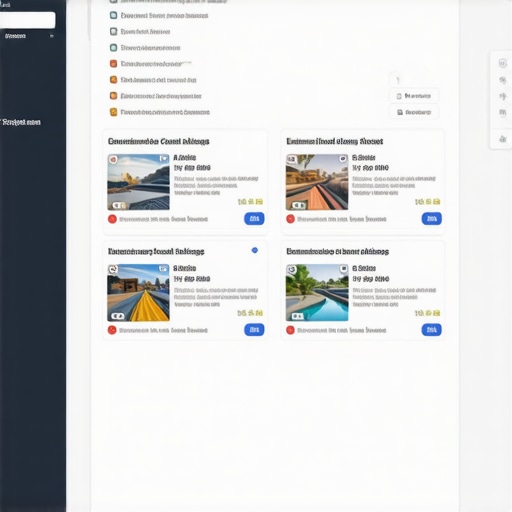512x512 pixels.
Task: Click the red circle icon under the yellow-road thumbnail
Action: pos(112,330)
